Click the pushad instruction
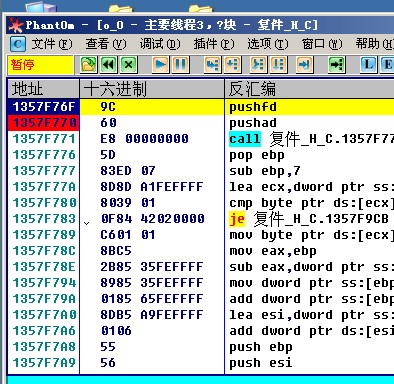 (x=253, y=123)
